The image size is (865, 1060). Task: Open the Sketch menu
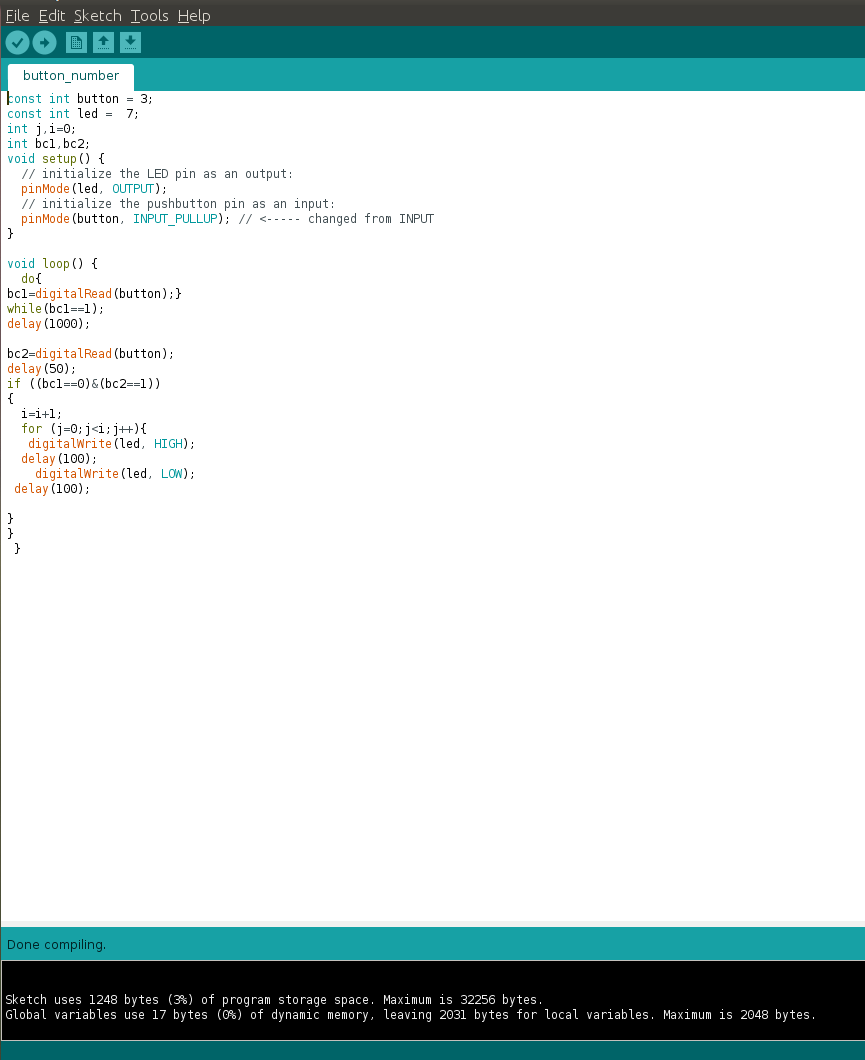(97, 16)
